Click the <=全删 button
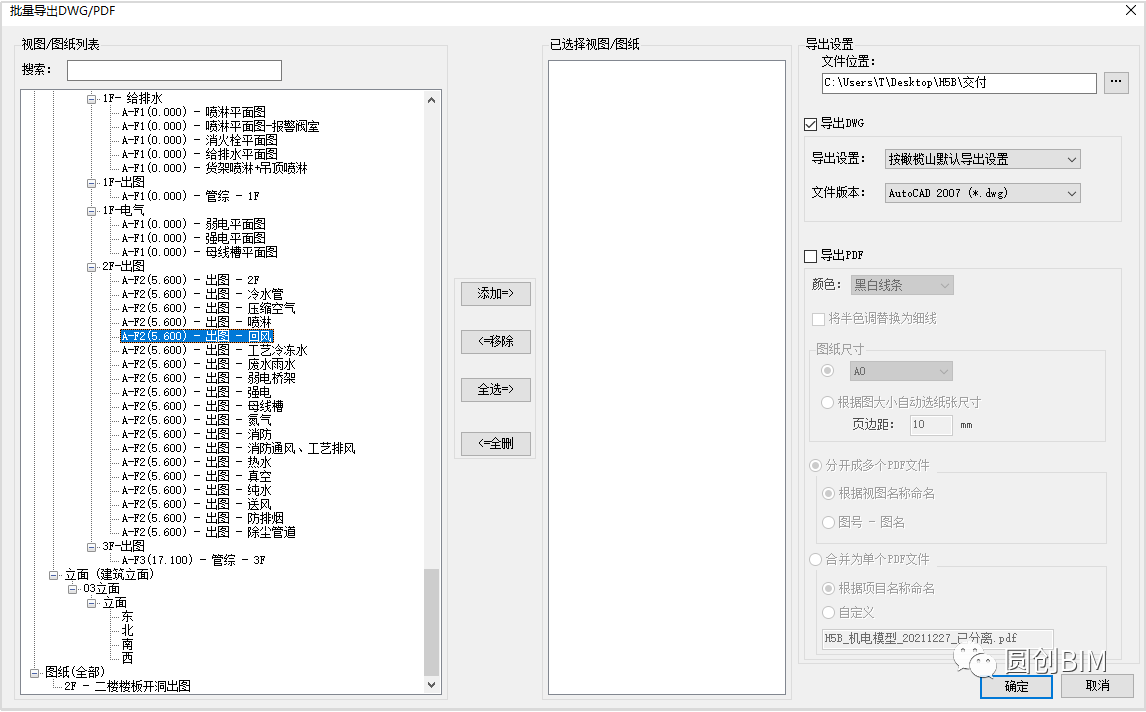The image size is (1146, 712). 496,444
